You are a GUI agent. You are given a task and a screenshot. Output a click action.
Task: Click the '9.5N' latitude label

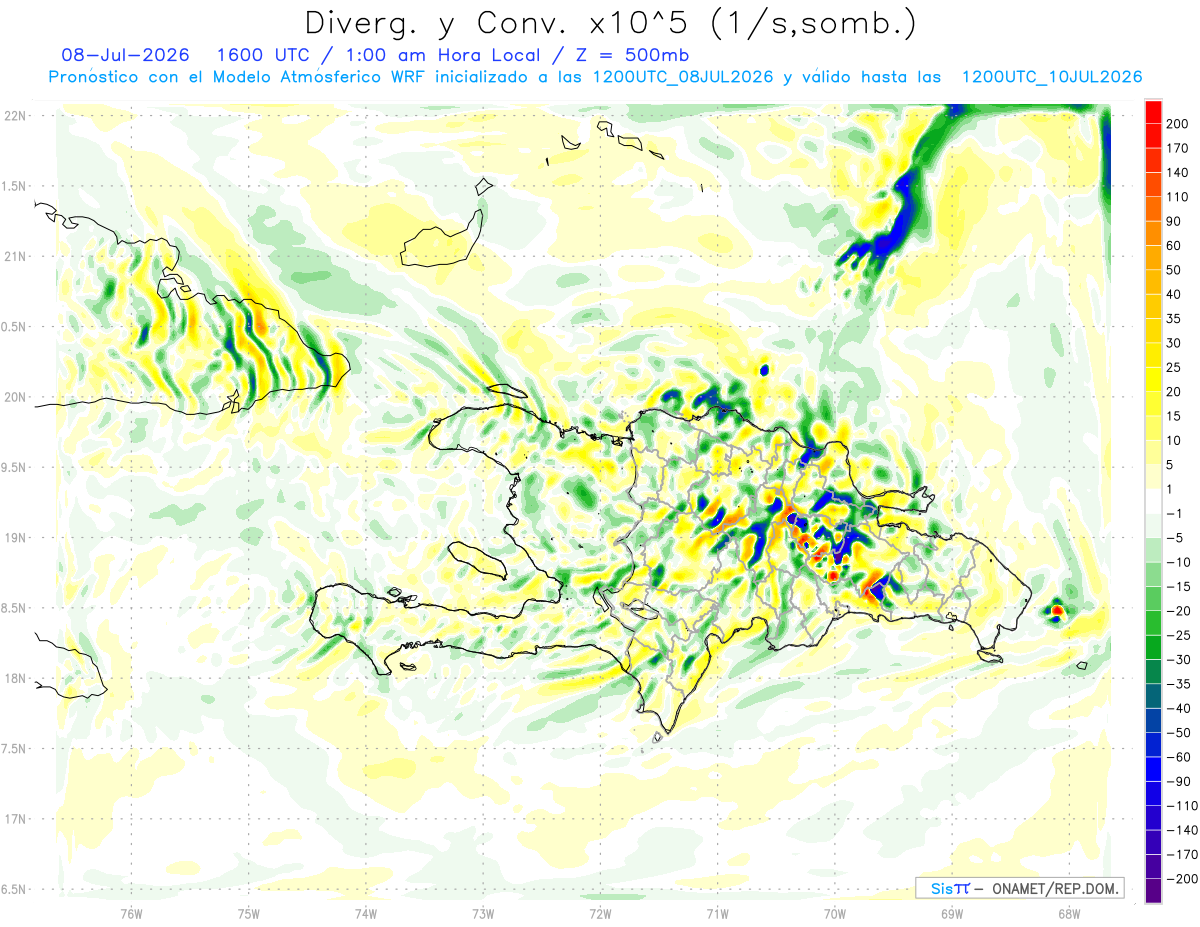(13, 467)
